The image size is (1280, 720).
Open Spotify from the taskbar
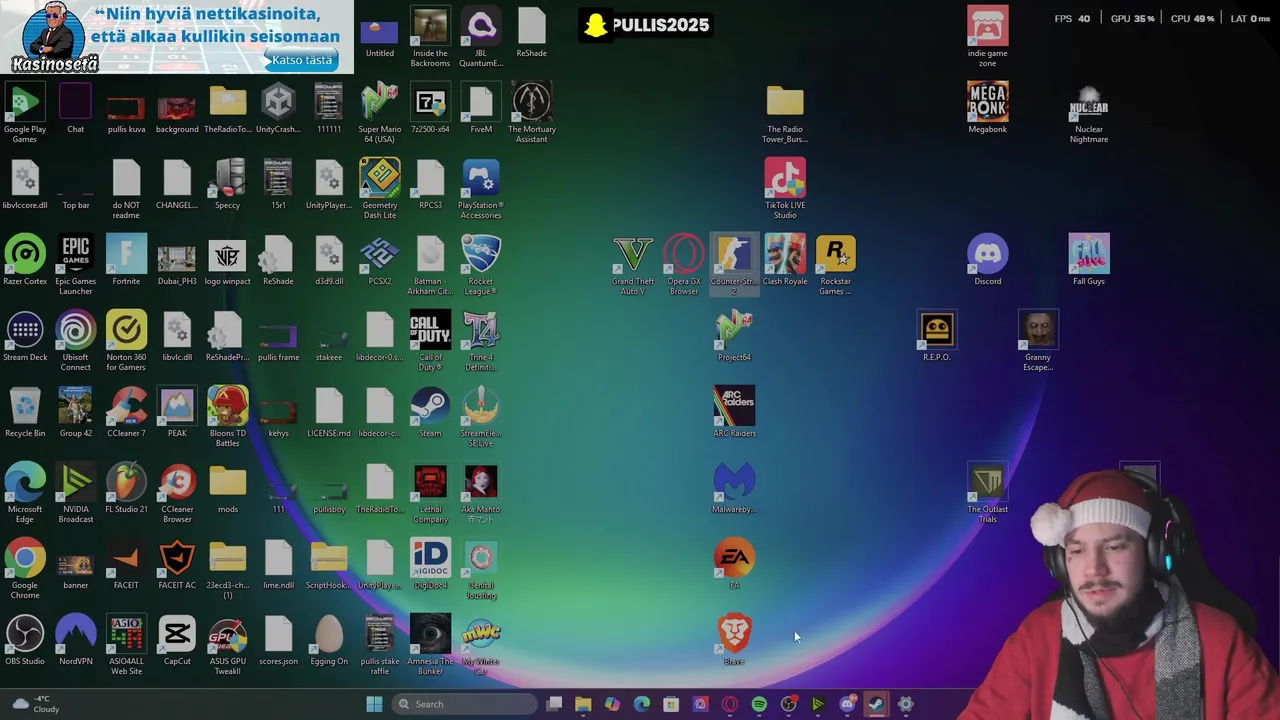click(x=759, y=704)
